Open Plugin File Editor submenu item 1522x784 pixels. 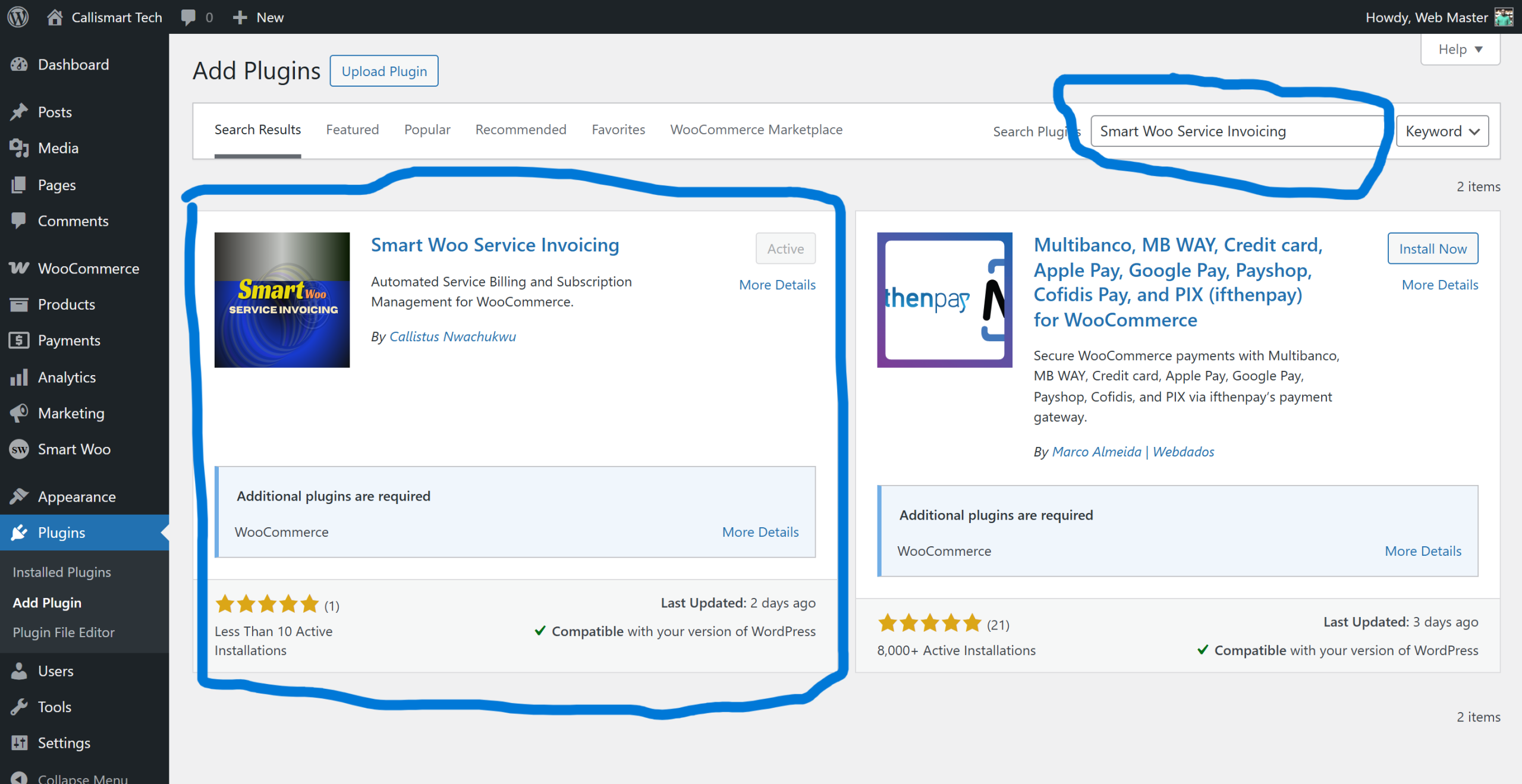pos(64,632)
